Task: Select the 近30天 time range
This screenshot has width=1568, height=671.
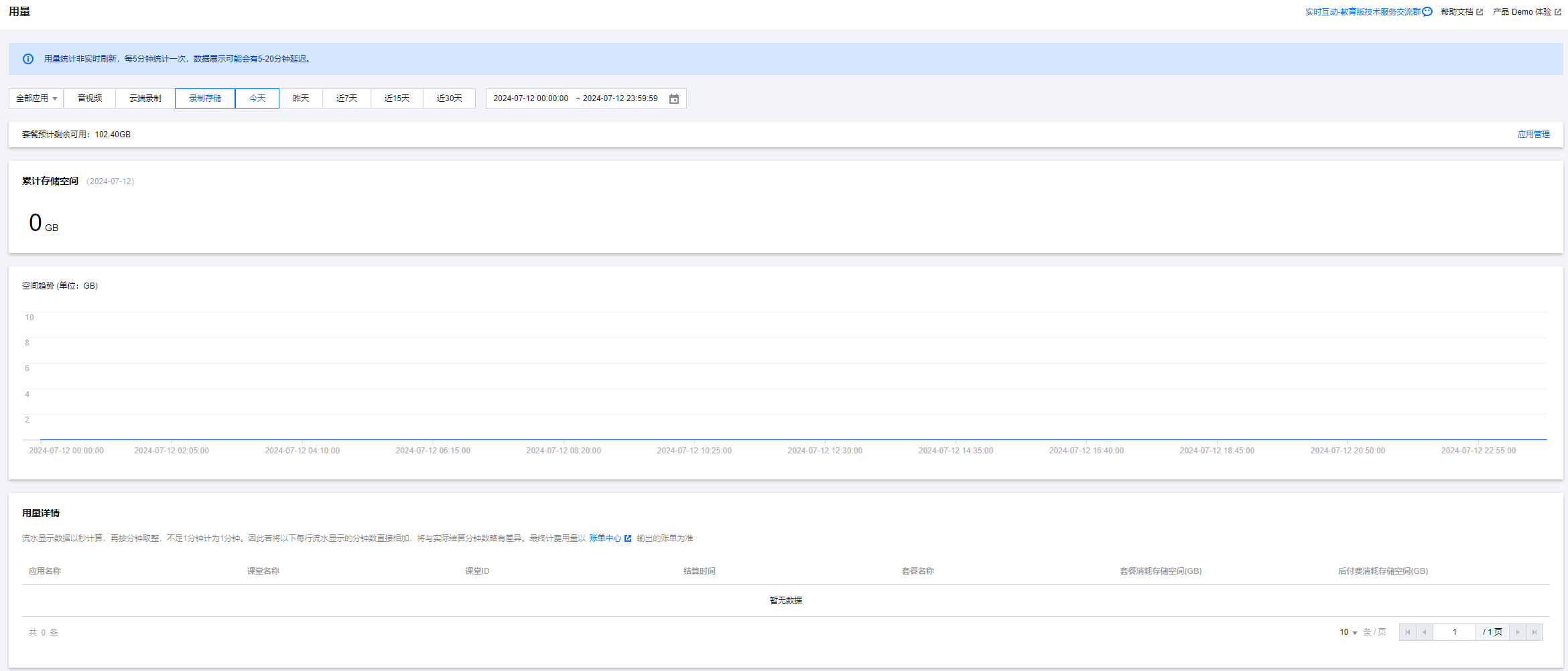Action: pyautogui.click(x=450, y=98)
